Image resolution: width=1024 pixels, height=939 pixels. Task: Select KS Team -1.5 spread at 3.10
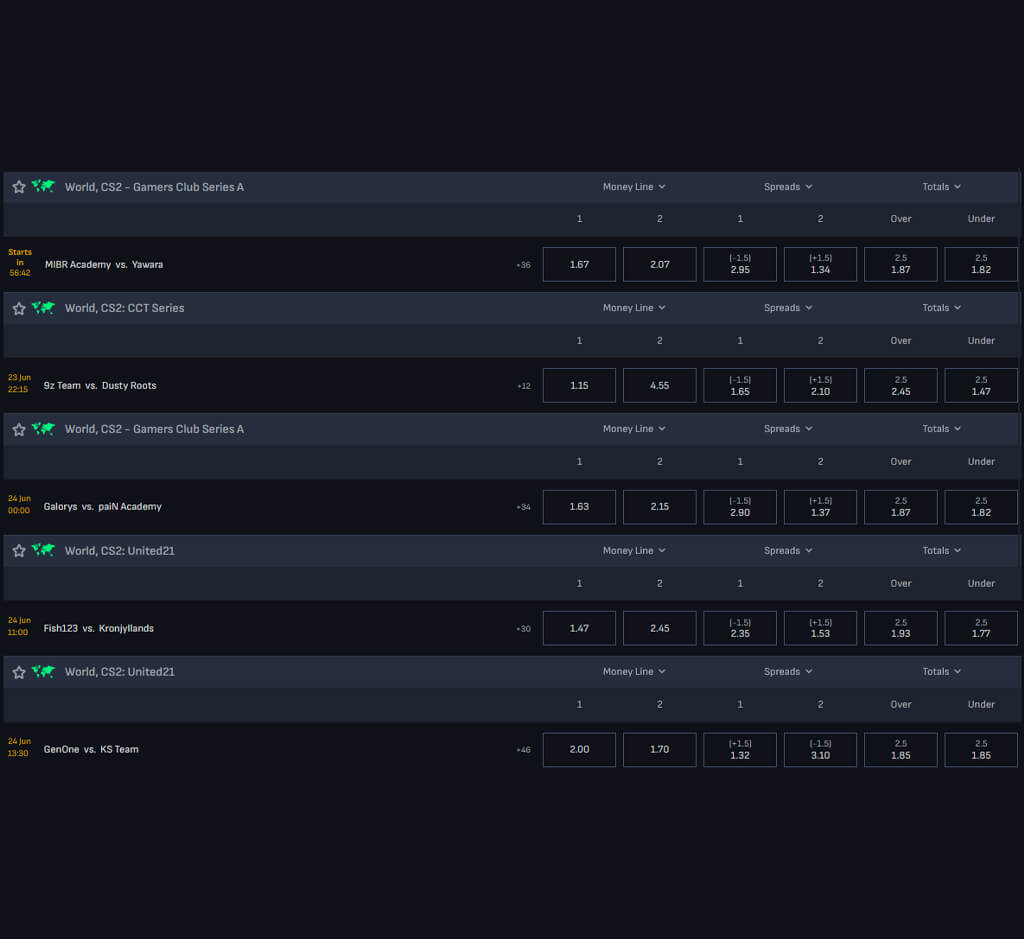click(x=820, y=750)
